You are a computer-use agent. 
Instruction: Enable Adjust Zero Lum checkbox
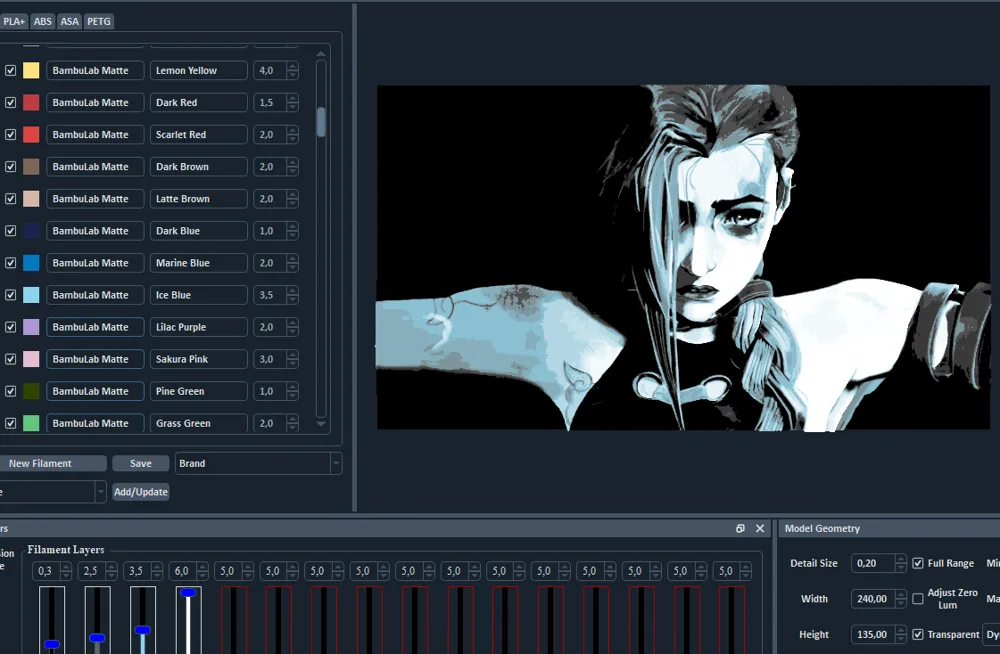pyautogui.click(x=918, y=598)
